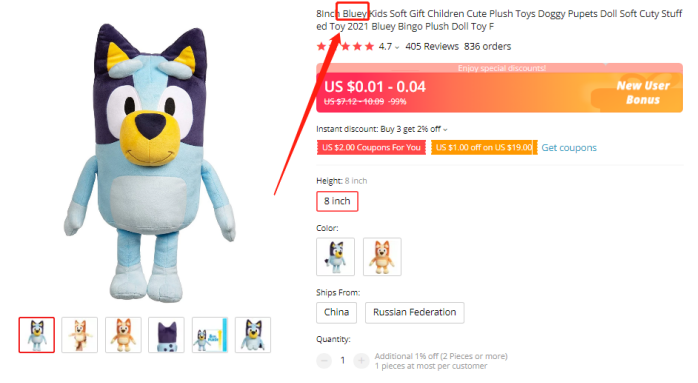Image resolution: width=698 pixels, height=383 pixels.
Task: Open the 405 Reviews link
Action: pyautogui.click(x=432, y=46)
